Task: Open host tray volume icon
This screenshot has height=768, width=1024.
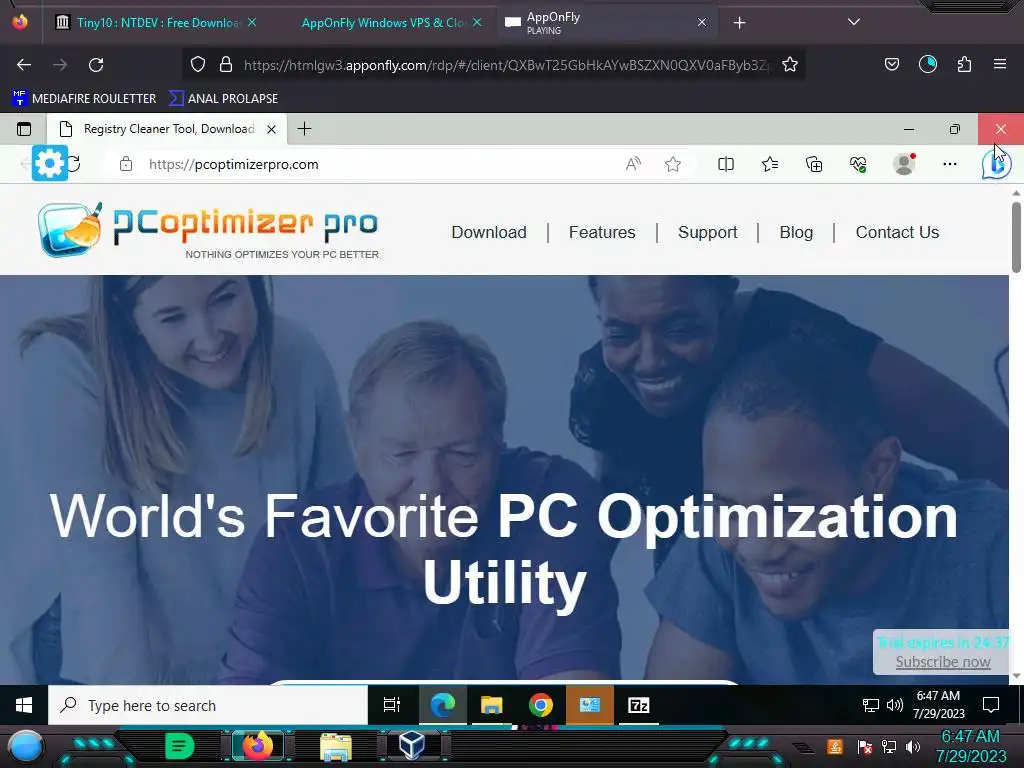Action: pyautogui.click(x=913, y=746)
